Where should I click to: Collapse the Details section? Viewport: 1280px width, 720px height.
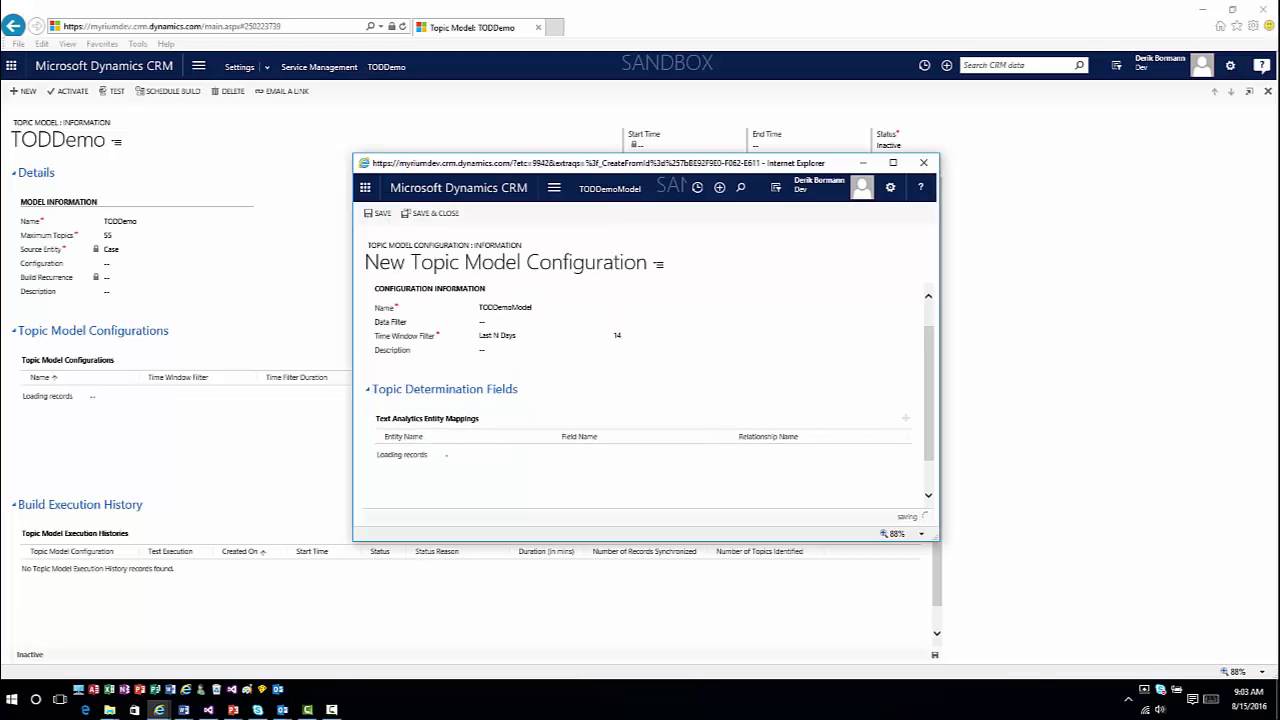pos(14,173)
